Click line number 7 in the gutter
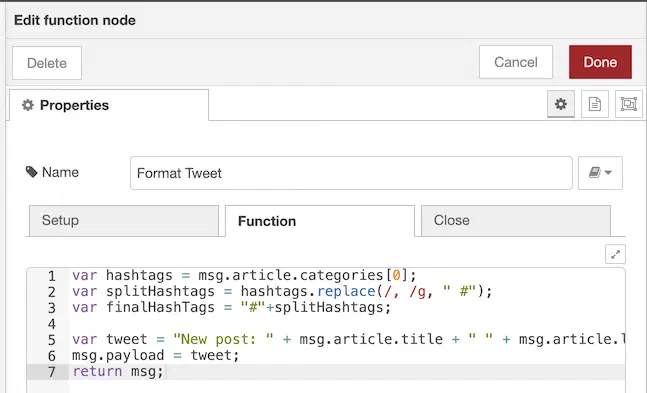Image resolution: width=647 pixels, height=393 pixels. click(52, 372)
